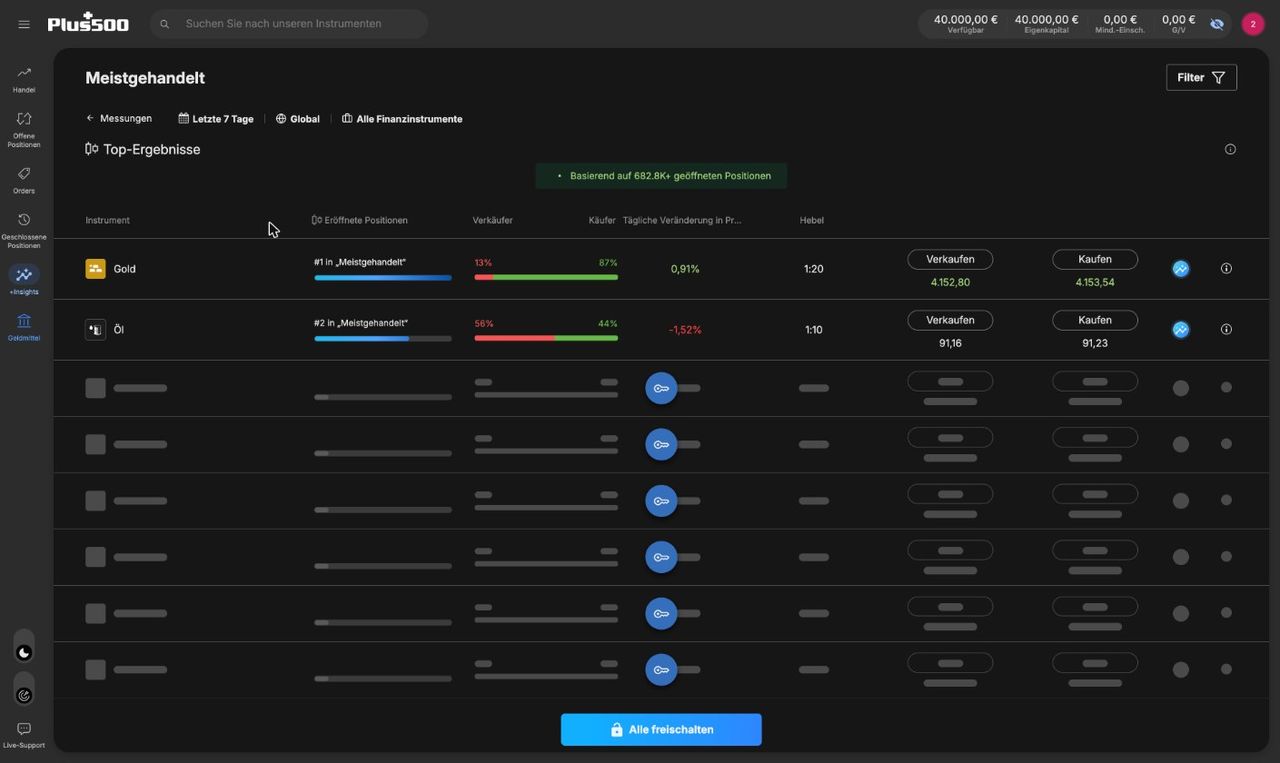1280x763 pixels.
Task: Click the Verfügbar balance of 40.000,00 €
Action: click(966, 23)
